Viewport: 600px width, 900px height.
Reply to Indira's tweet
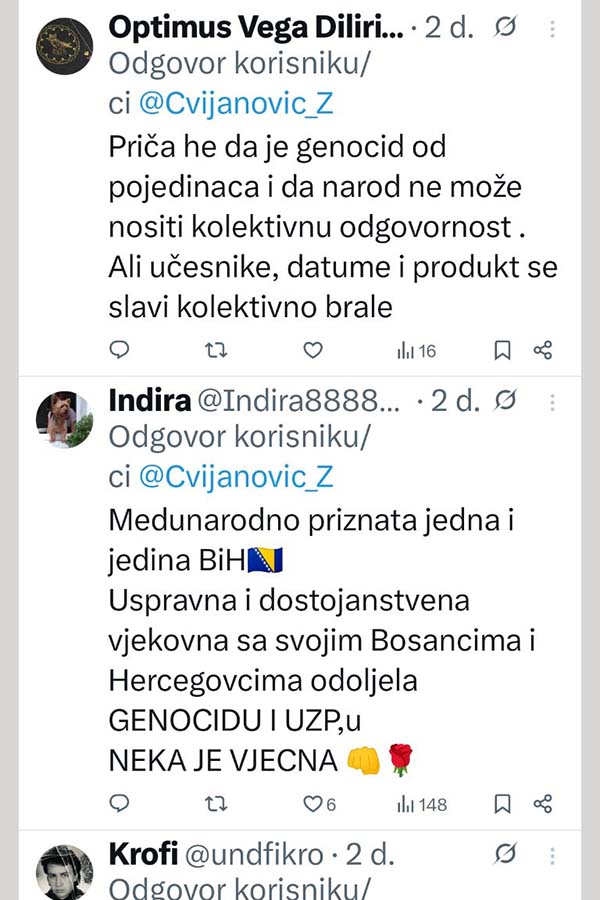pyautogui.click(x=119, y=803)
